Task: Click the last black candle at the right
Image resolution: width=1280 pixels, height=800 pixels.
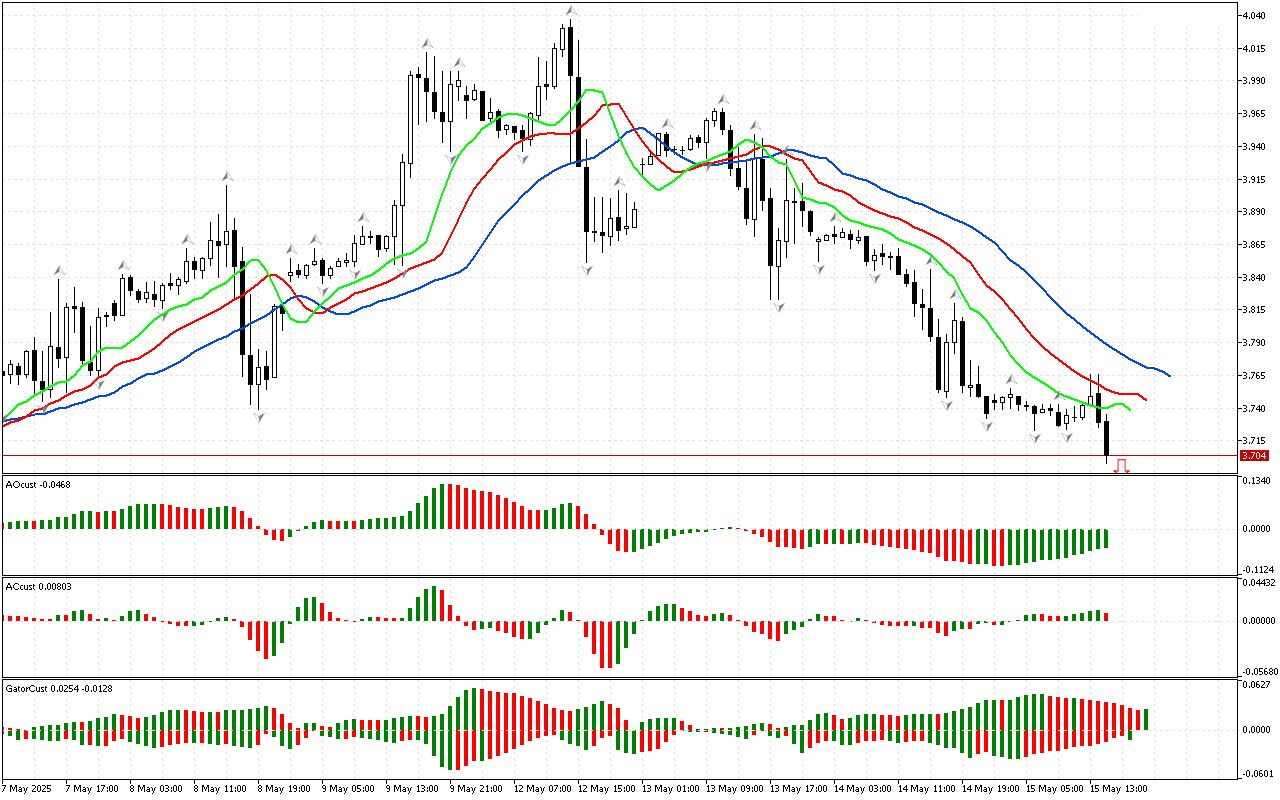Action: 1106,438
